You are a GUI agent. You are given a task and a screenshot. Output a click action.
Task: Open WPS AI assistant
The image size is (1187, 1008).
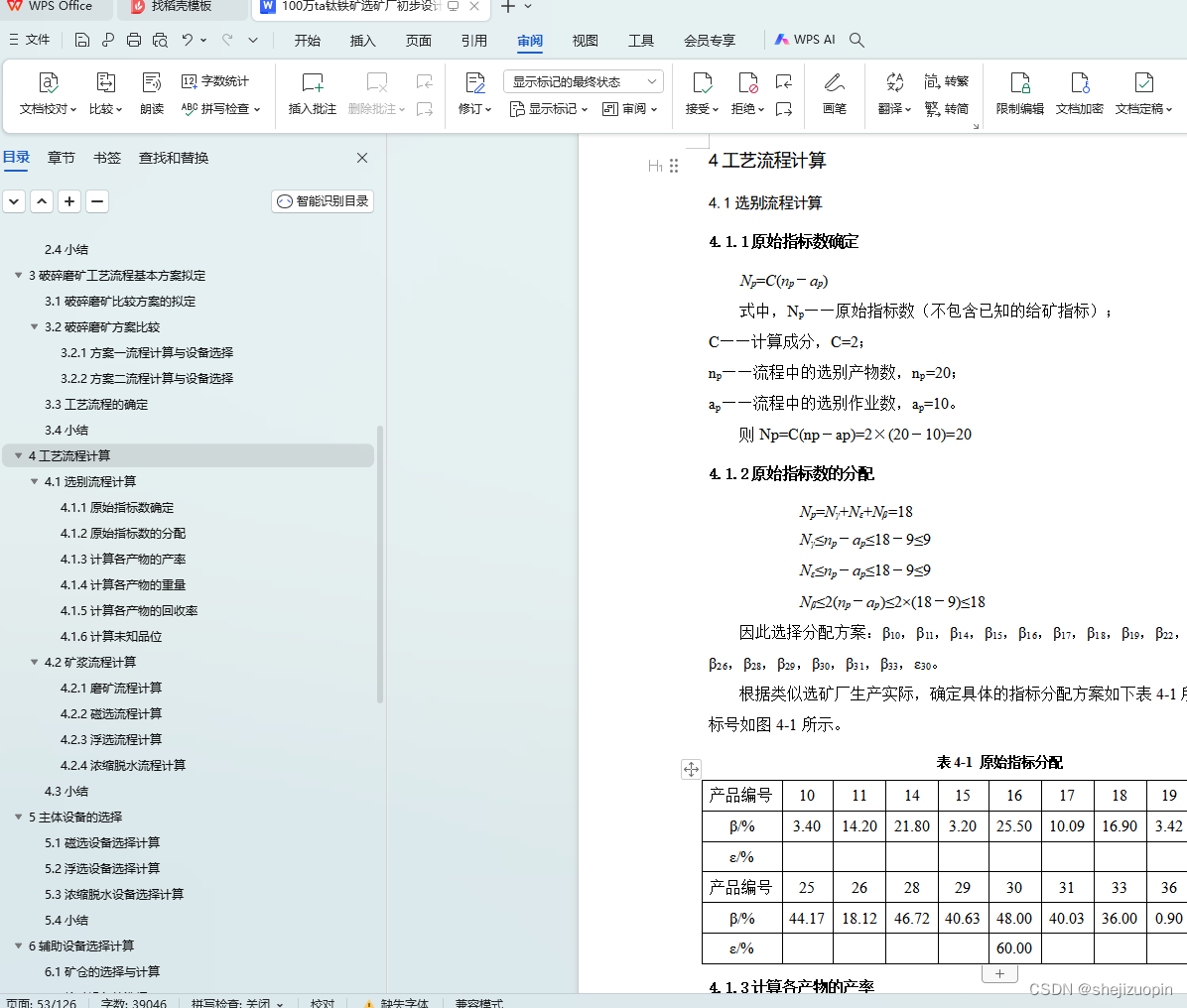pyautogui.click(x=805, y=40)
